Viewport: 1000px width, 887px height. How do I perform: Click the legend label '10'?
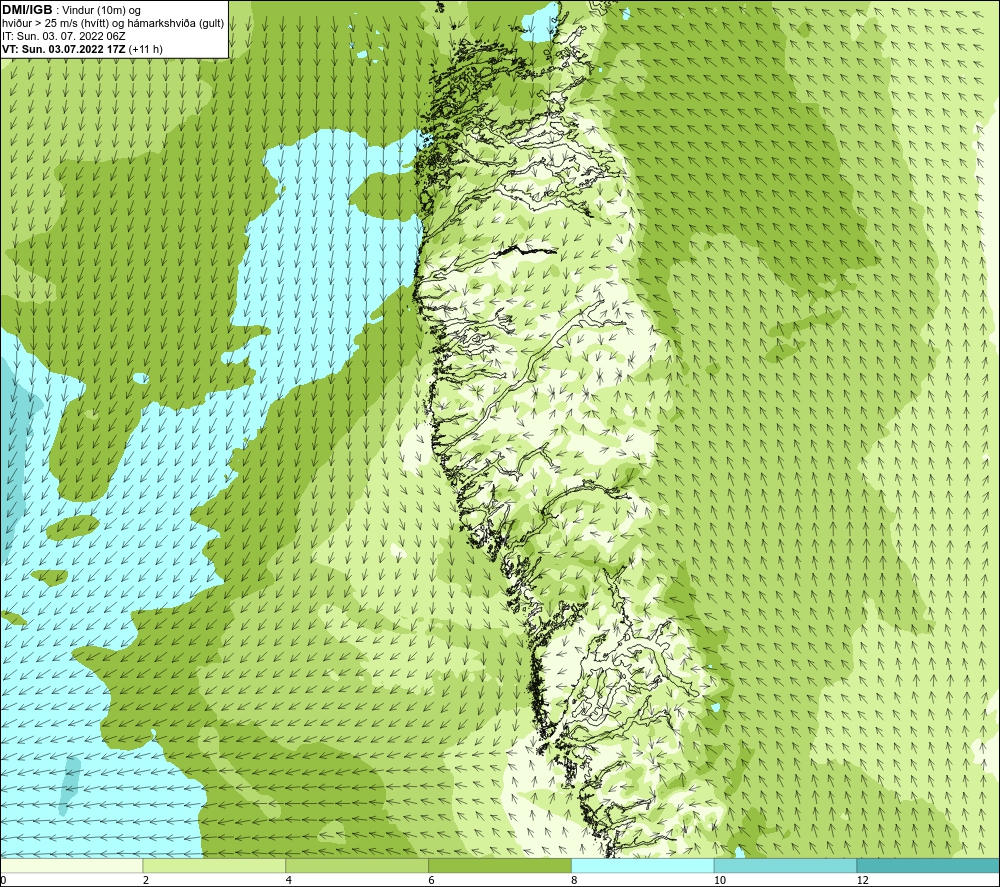(x=720, y=881)
